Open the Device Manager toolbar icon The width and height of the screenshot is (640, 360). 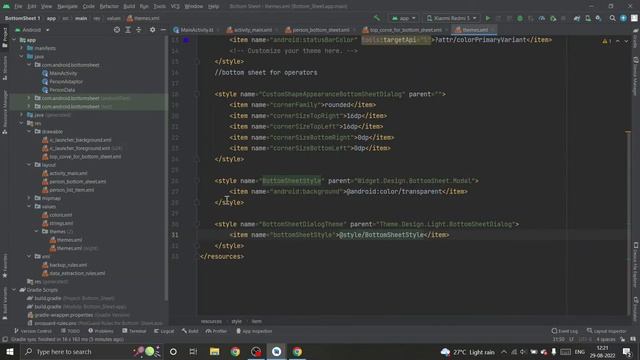(x=587, y=18)
